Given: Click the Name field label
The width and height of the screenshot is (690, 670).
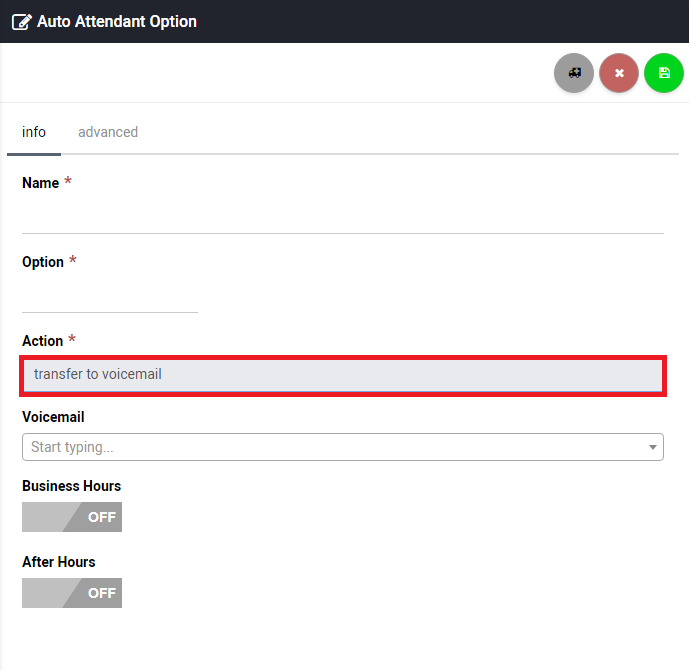Looking at the screenshot, I should [x=41, y=183].
